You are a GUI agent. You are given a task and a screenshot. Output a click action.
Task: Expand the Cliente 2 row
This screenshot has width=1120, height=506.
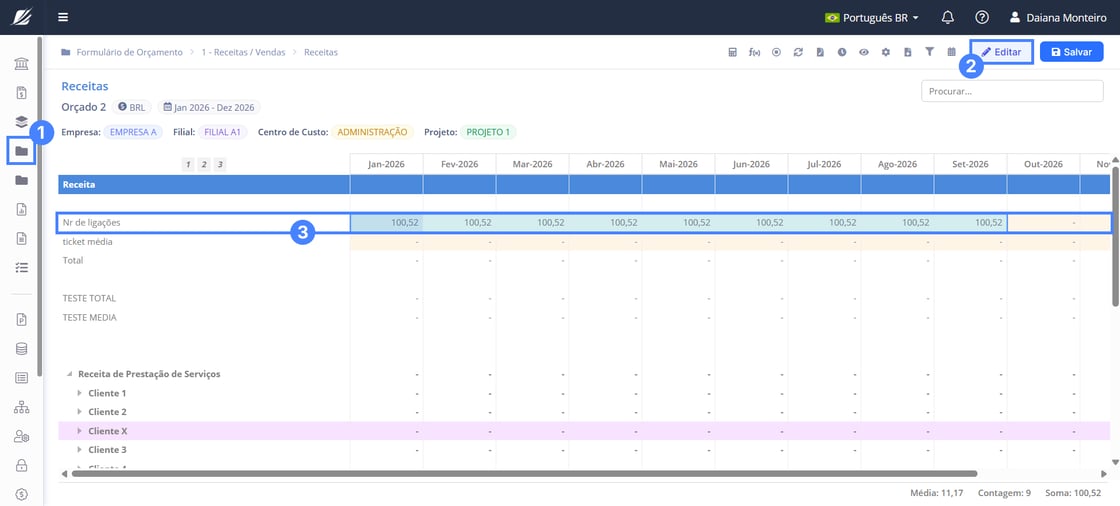click(80, 412)
